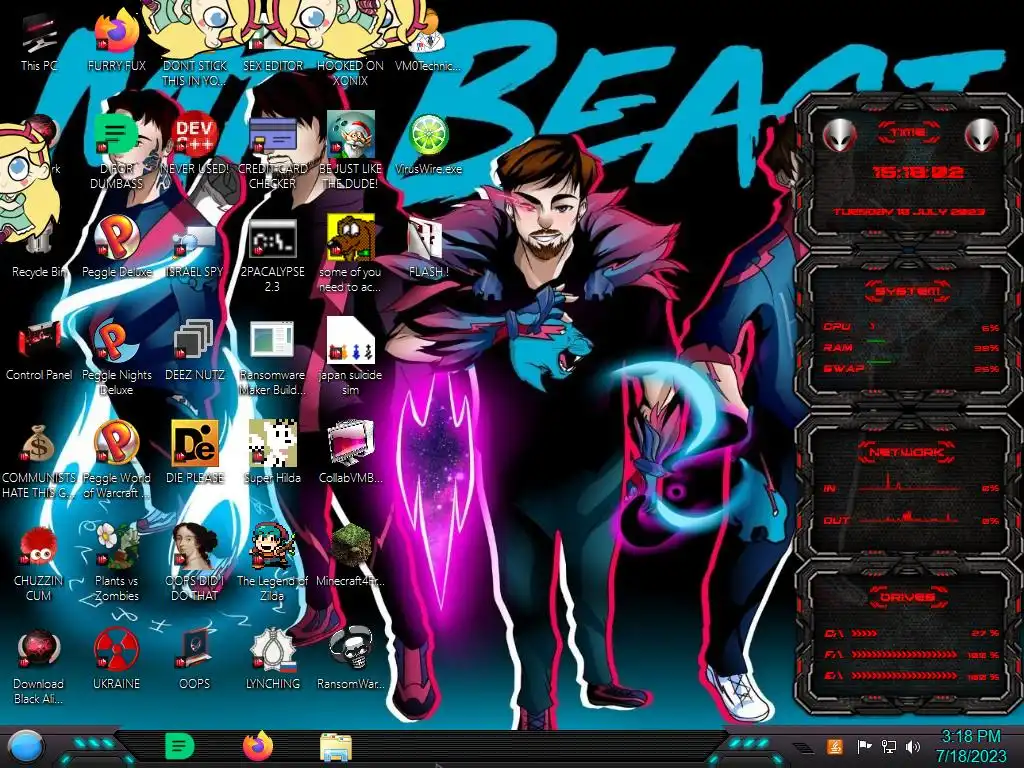Select the Ransomware Maker Builder icon
Screen dimensions: 1024x768
(272, 358)
